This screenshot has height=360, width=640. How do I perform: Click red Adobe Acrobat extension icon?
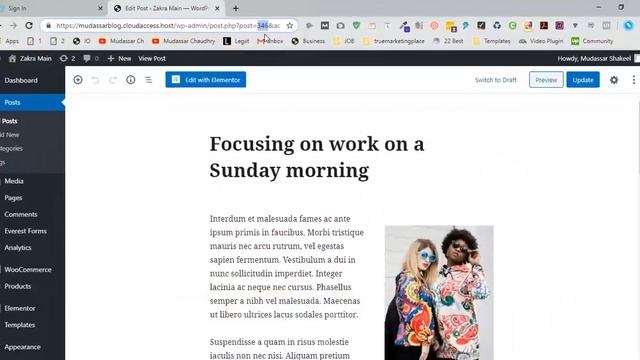544,25
